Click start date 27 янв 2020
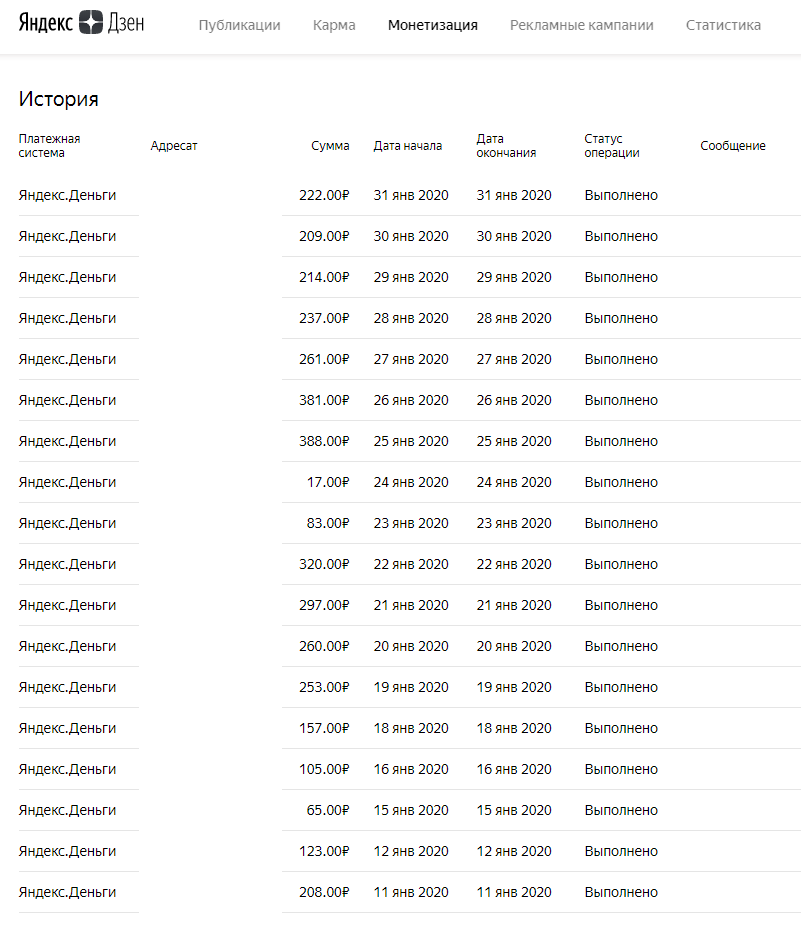The height and width of the screenshot is (945, 801). pos(411,359)
